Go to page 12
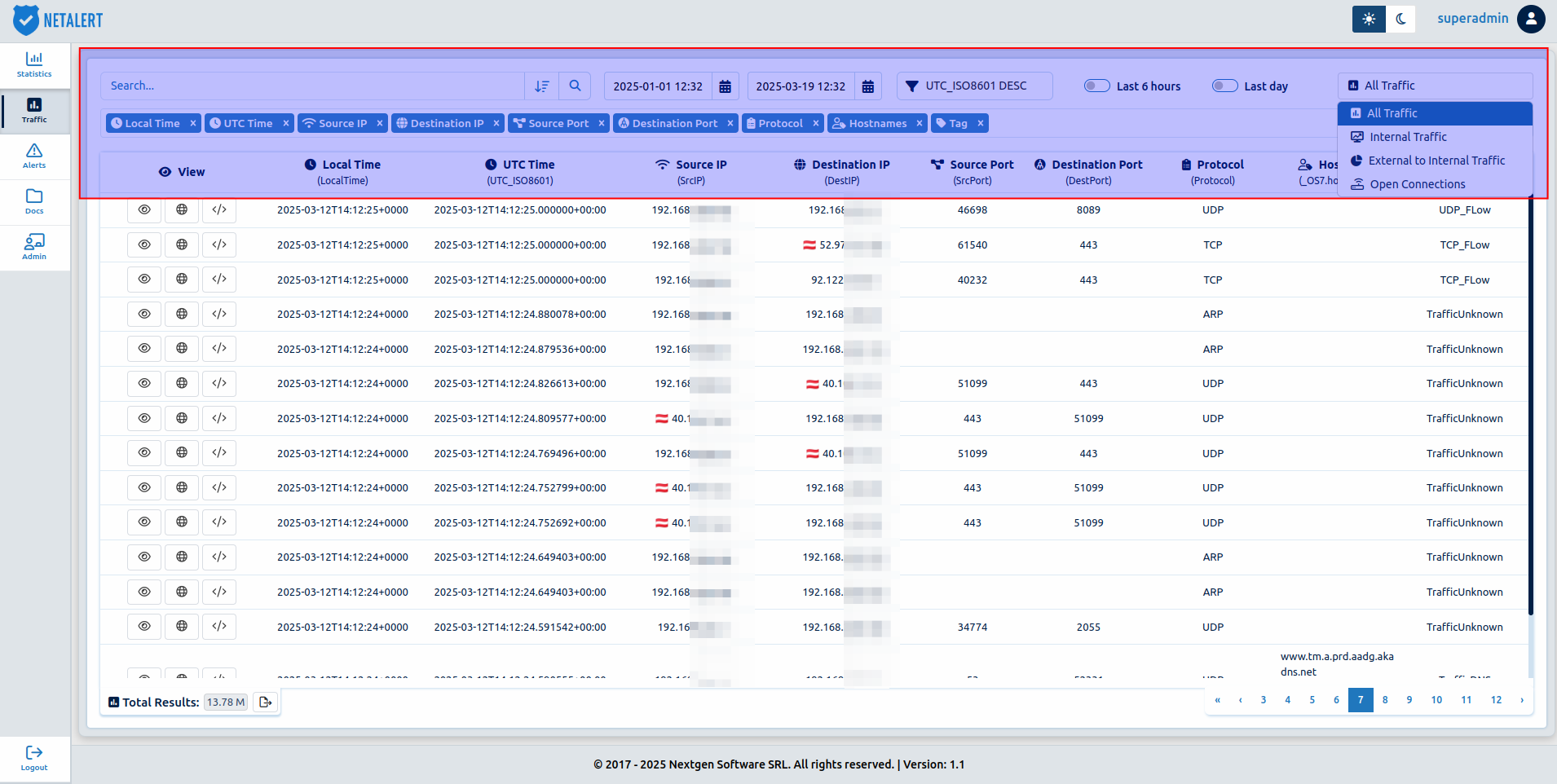Screen dimensions: 1557x784 click(1496, 700)
